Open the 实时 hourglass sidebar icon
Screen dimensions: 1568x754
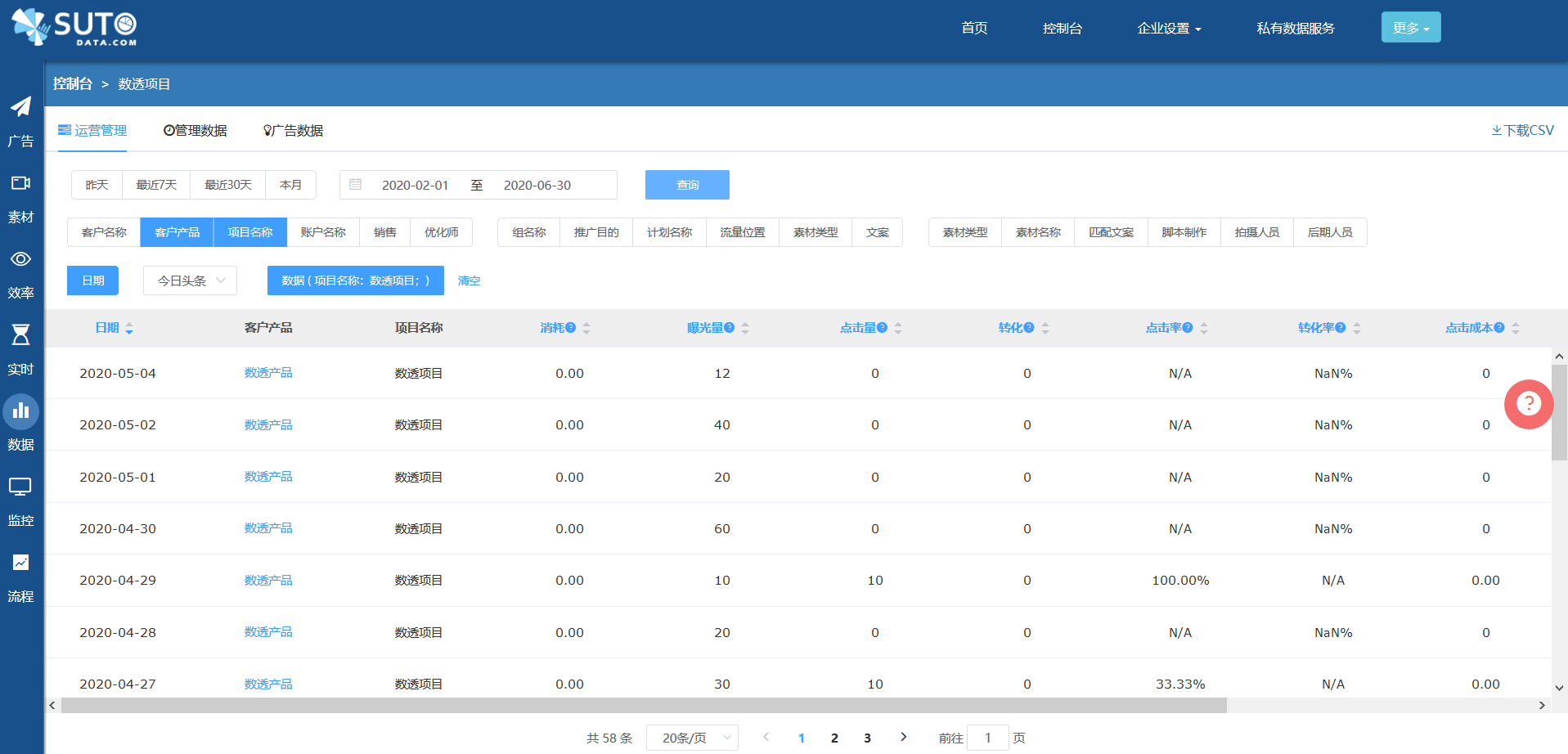[x=20, y=334]
